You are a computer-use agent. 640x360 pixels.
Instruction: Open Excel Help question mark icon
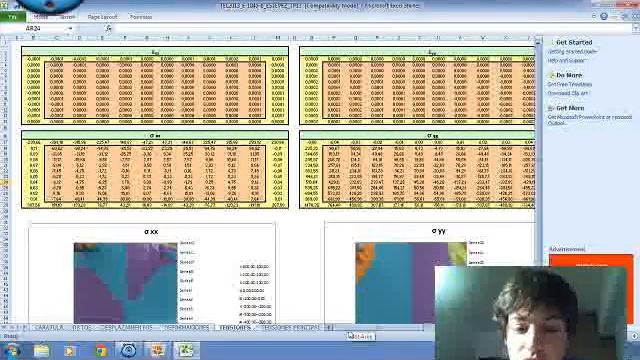pyautogui.click(x=604, y=16)
